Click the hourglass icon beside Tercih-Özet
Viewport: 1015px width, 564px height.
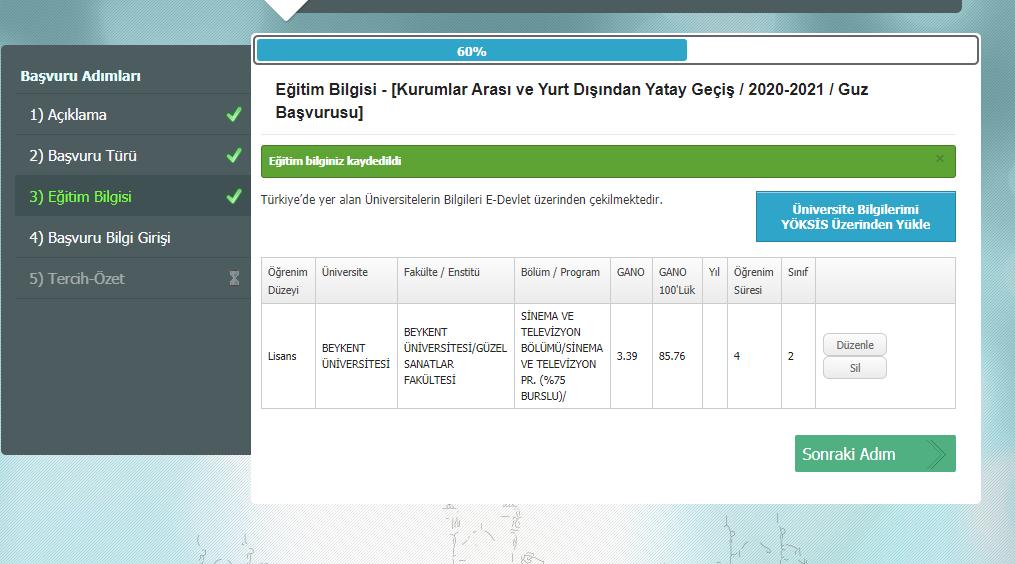[234, 278]
